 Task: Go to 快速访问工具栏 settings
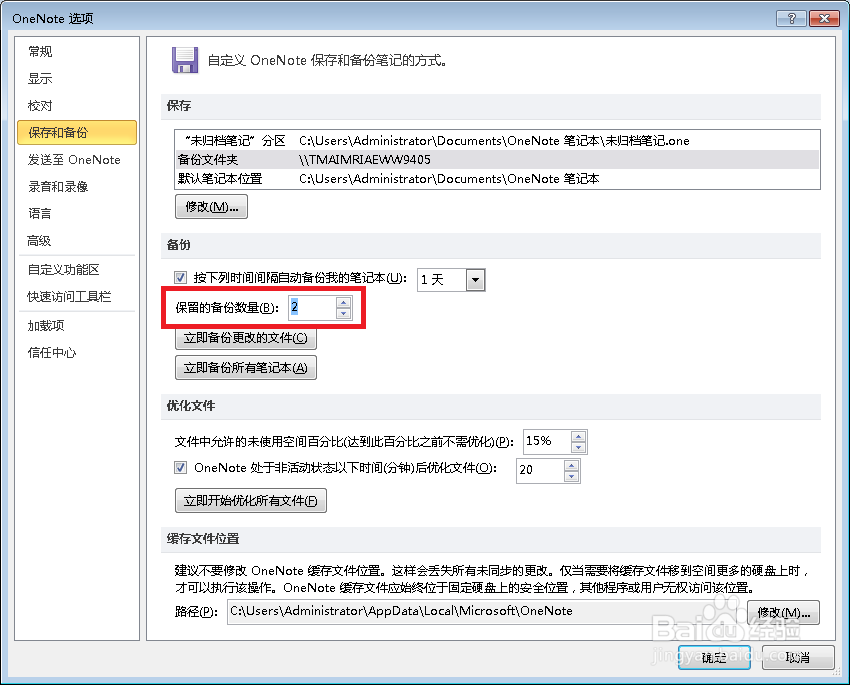pyautogui.click(x=76, y=297)
